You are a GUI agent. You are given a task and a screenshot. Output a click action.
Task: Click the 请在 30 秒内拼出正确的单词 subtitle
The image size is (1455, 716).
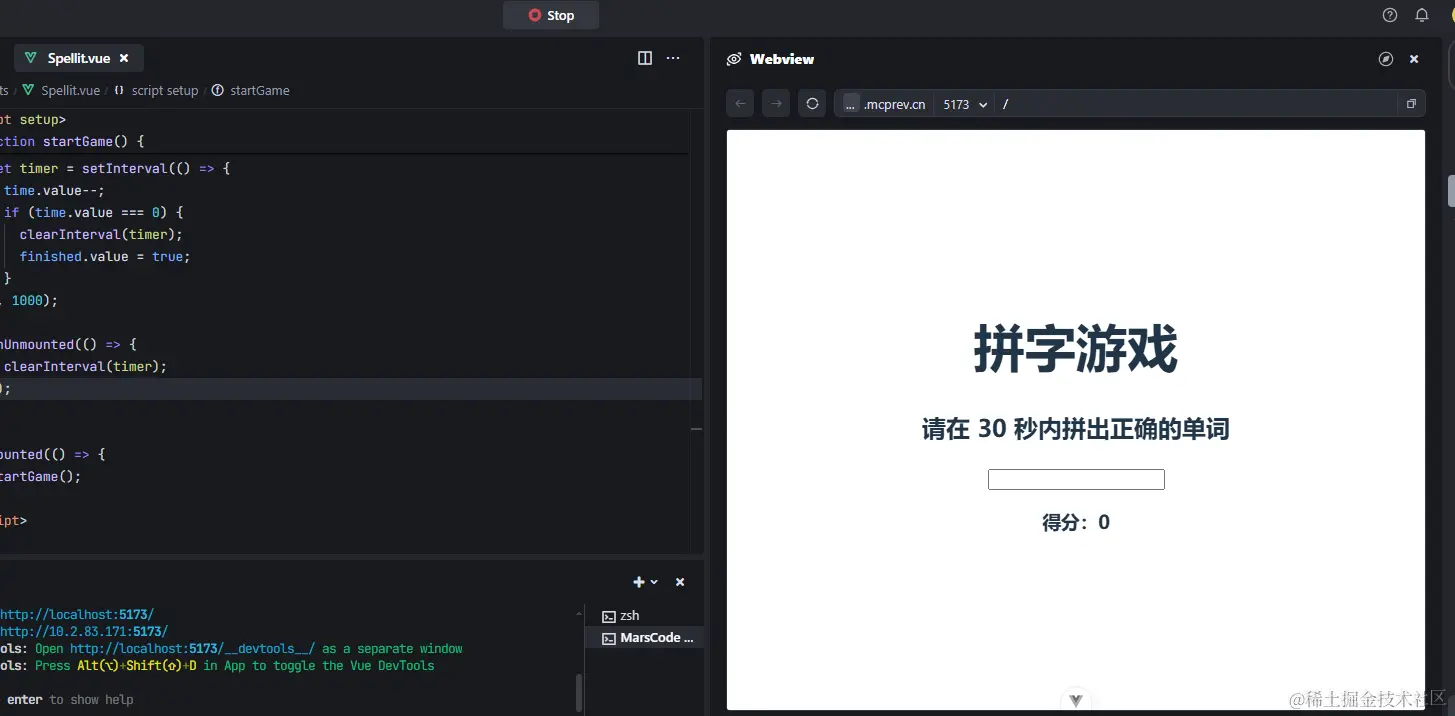(1076, 429)
